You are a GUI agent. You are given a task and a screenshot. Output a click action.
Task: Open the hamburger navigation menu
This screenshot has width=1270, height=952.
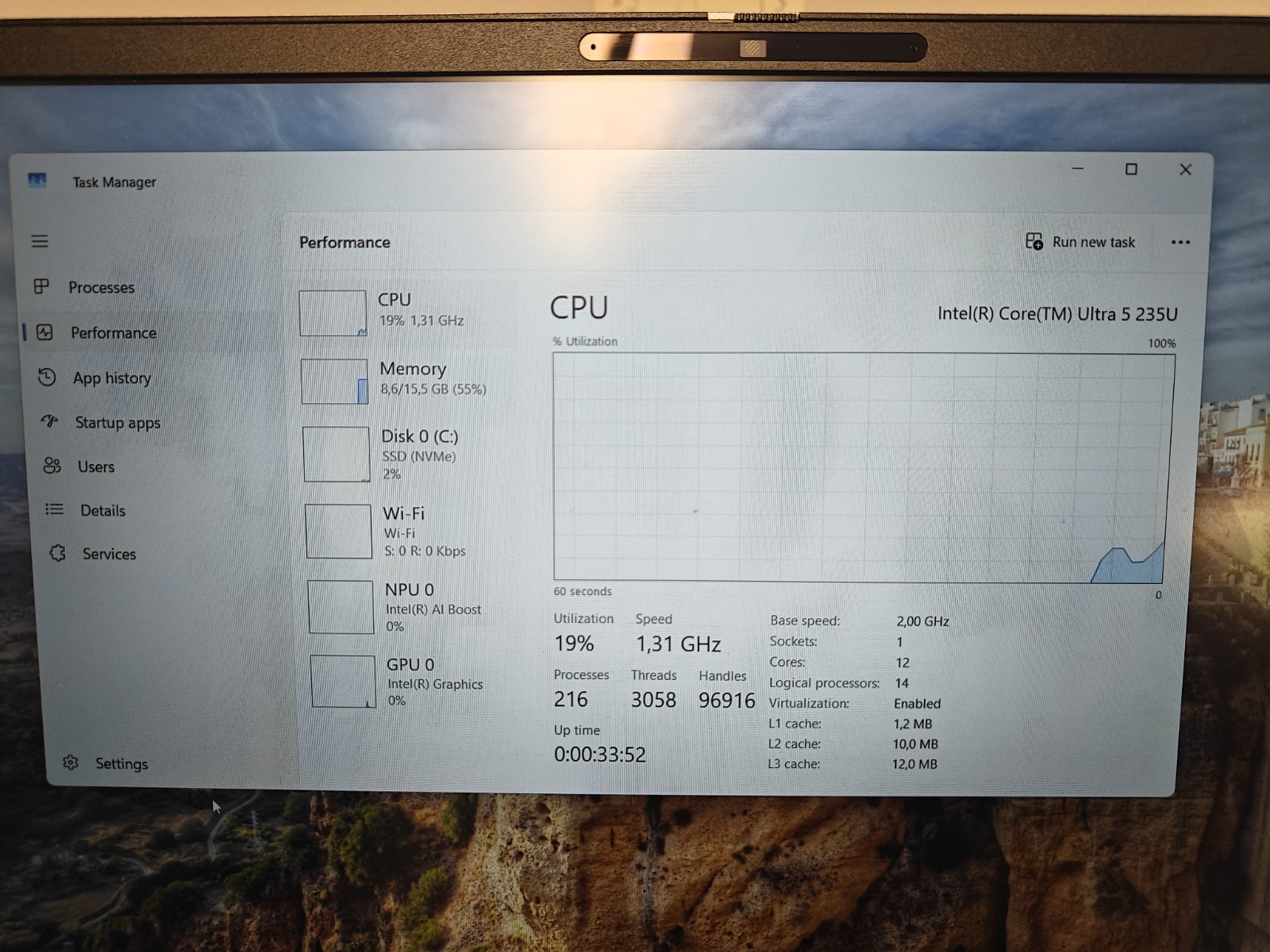(x=40, y=241)
